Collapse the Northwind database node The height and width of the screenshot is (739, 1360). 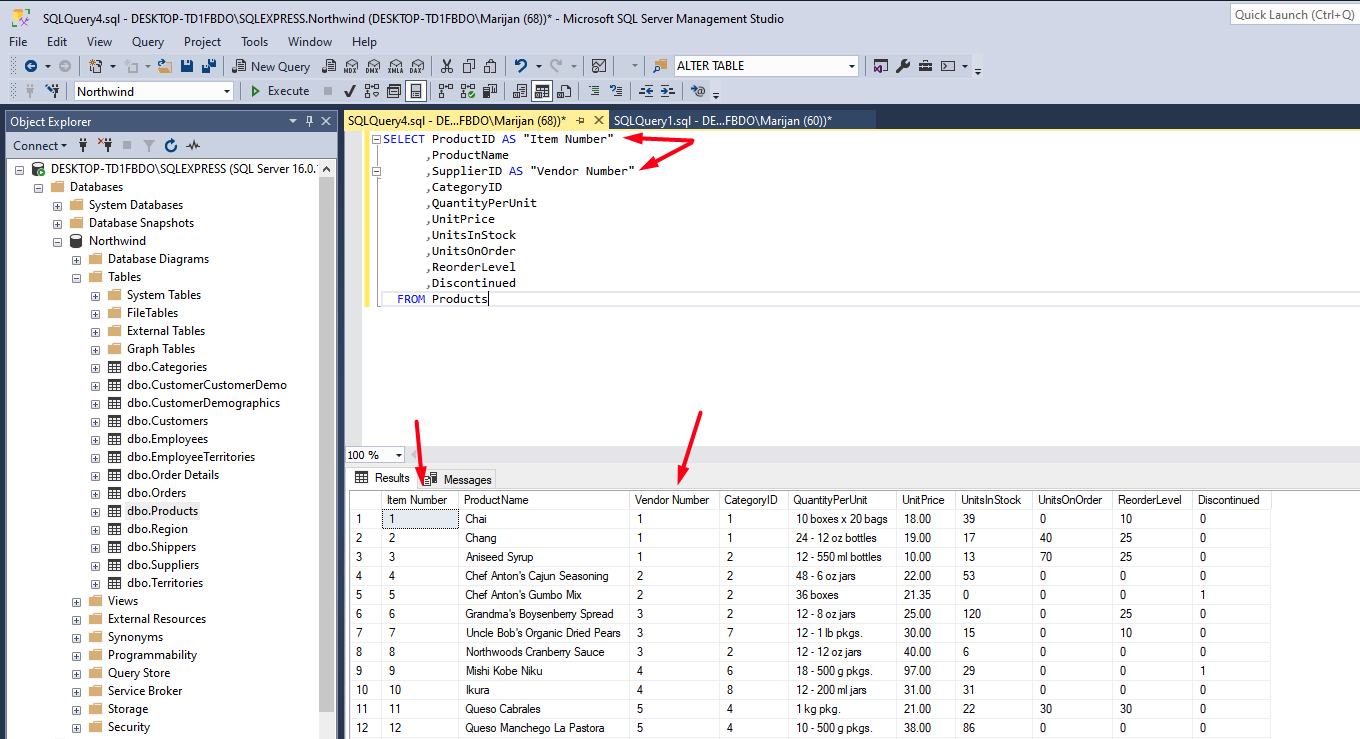click(57, 241)
